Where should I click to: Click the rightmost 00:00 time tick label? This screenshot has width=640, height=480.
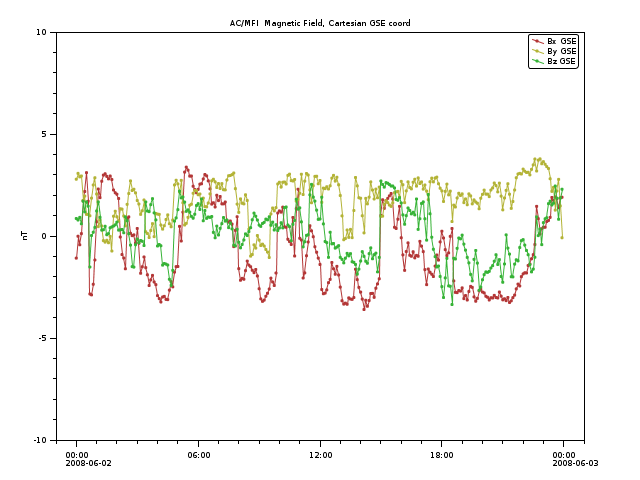564,455
